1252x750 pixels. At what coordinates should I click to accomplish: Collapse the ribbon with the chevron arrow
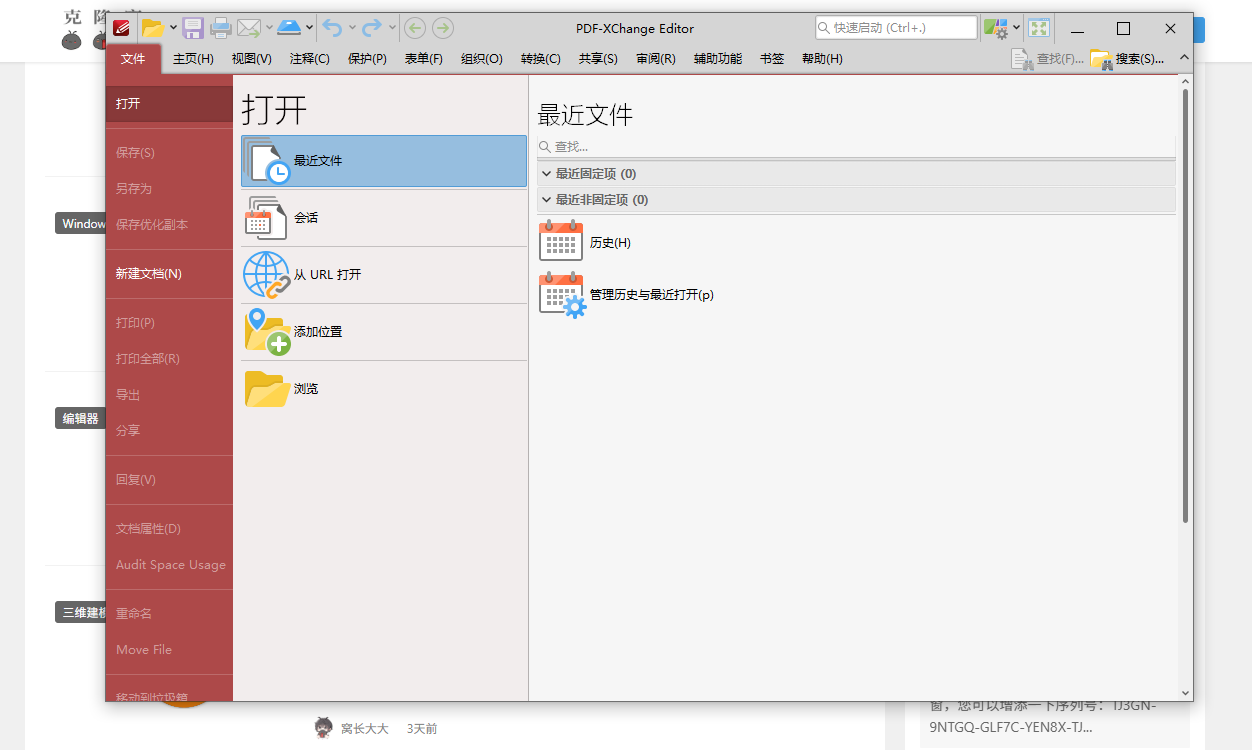pyautogui.click(x=1184, y=59)
